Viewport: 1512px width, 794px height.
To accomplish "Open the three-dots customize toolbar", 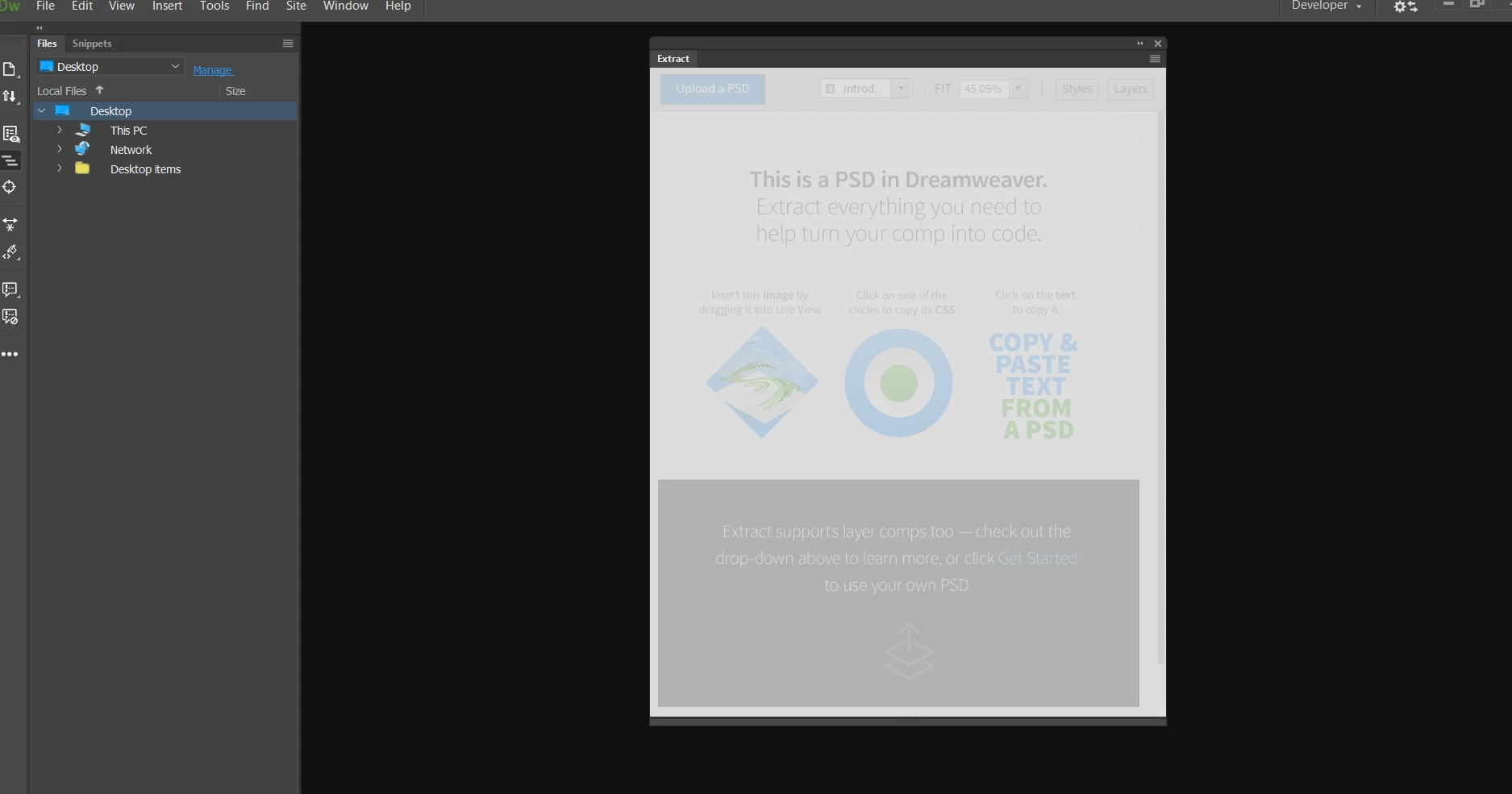I will [x=10, y=355].
